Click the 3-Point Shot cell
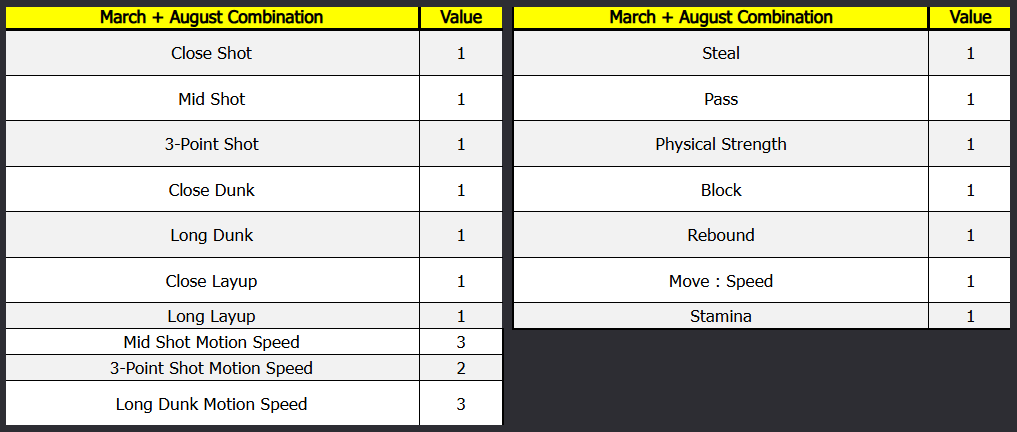 211,144
